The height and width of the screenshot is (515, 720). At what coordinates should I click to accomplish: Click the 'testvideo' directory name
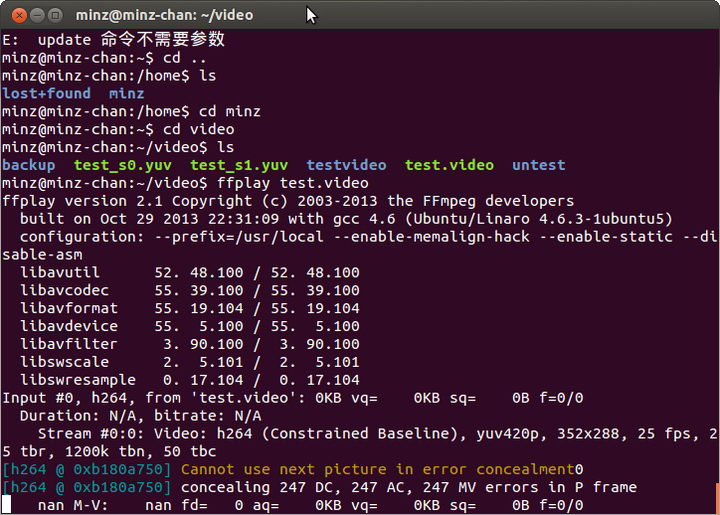tap(347, 165)
